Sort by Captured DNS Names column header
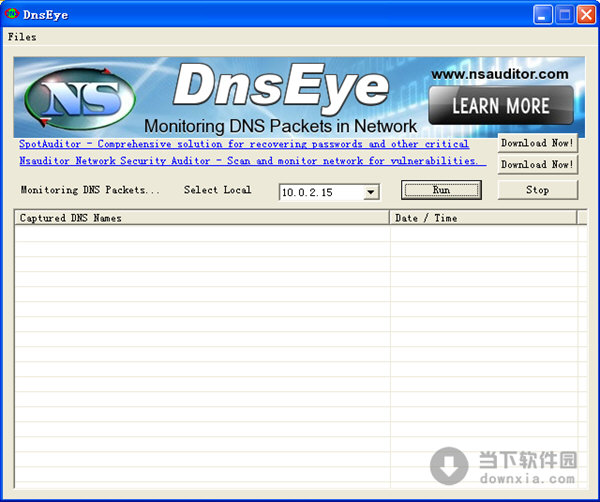Image resolution: width=600 pixels, height=502 pixels. click(x=201, y=217)
